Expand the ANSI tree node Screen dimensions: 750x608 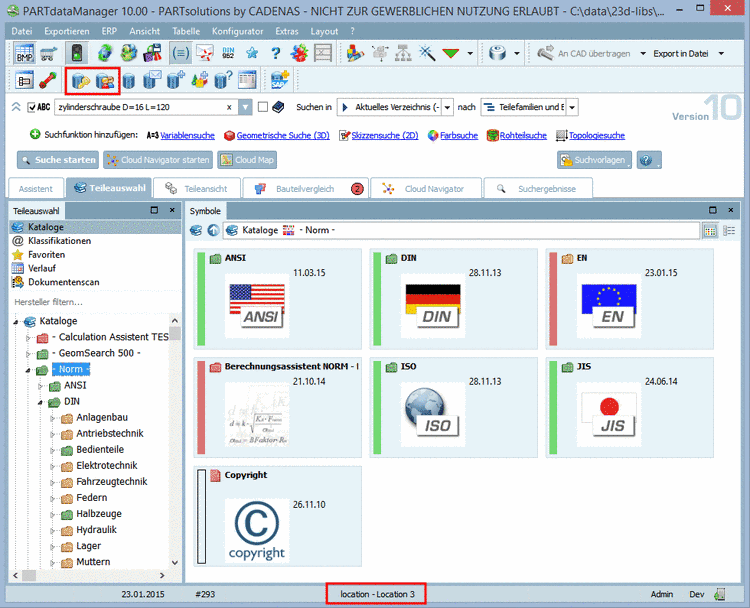pos(41,386)
